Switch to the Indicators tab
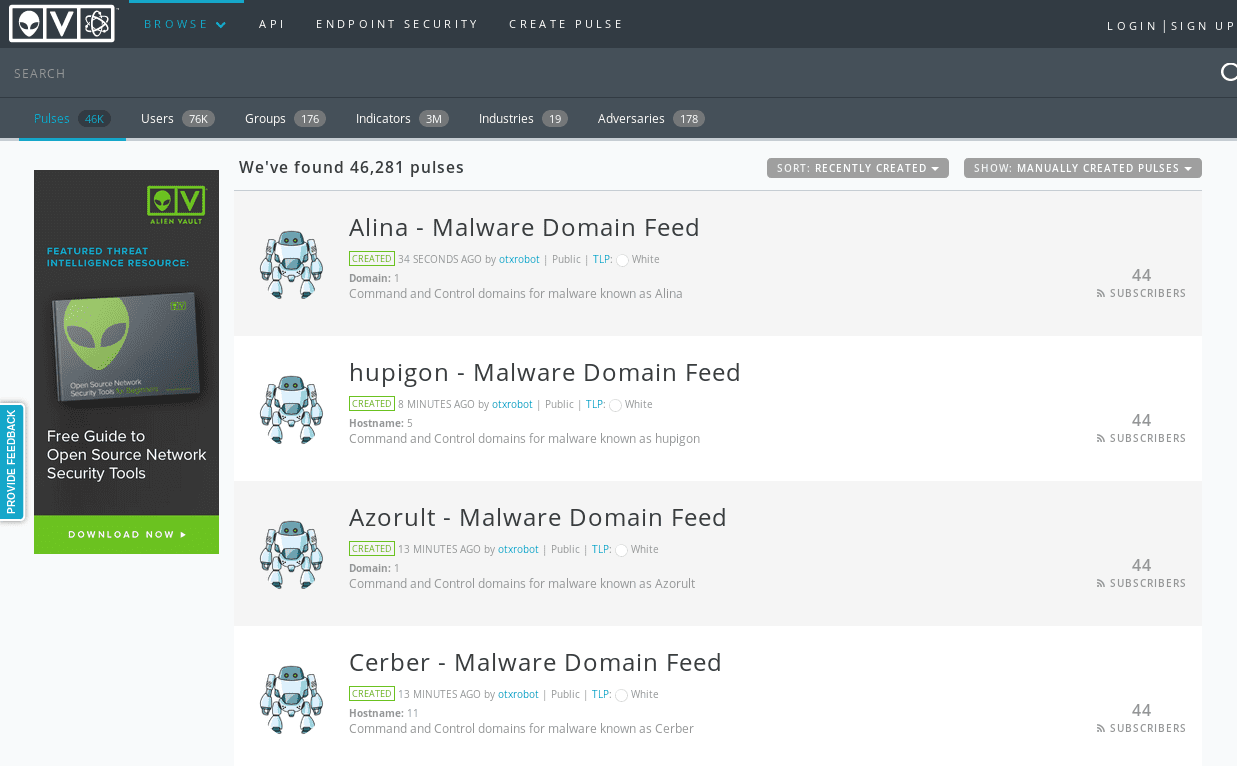 click(402, 119)
